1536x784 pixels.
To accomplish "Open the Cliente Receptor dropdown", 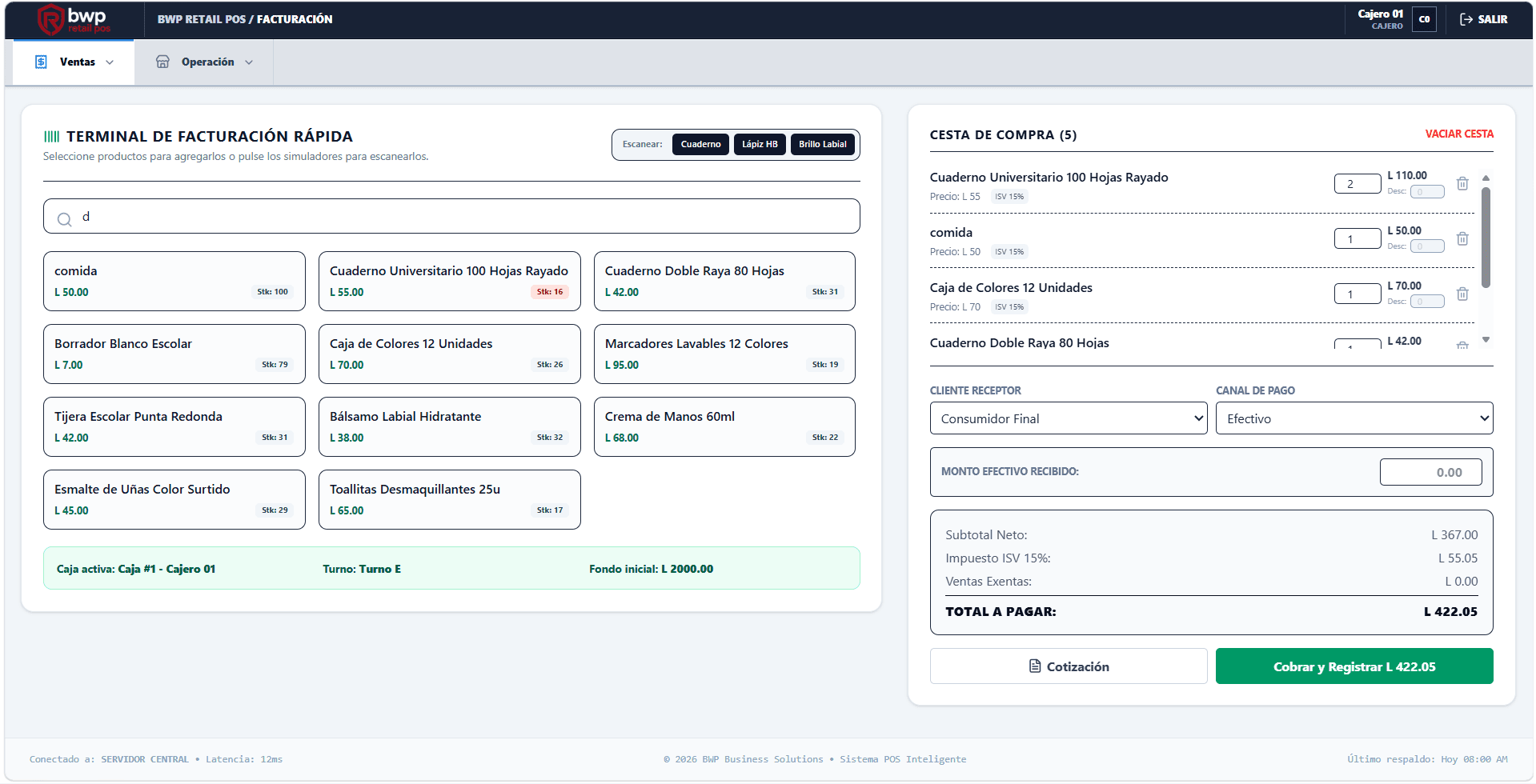I will (x=1068, y=418).
